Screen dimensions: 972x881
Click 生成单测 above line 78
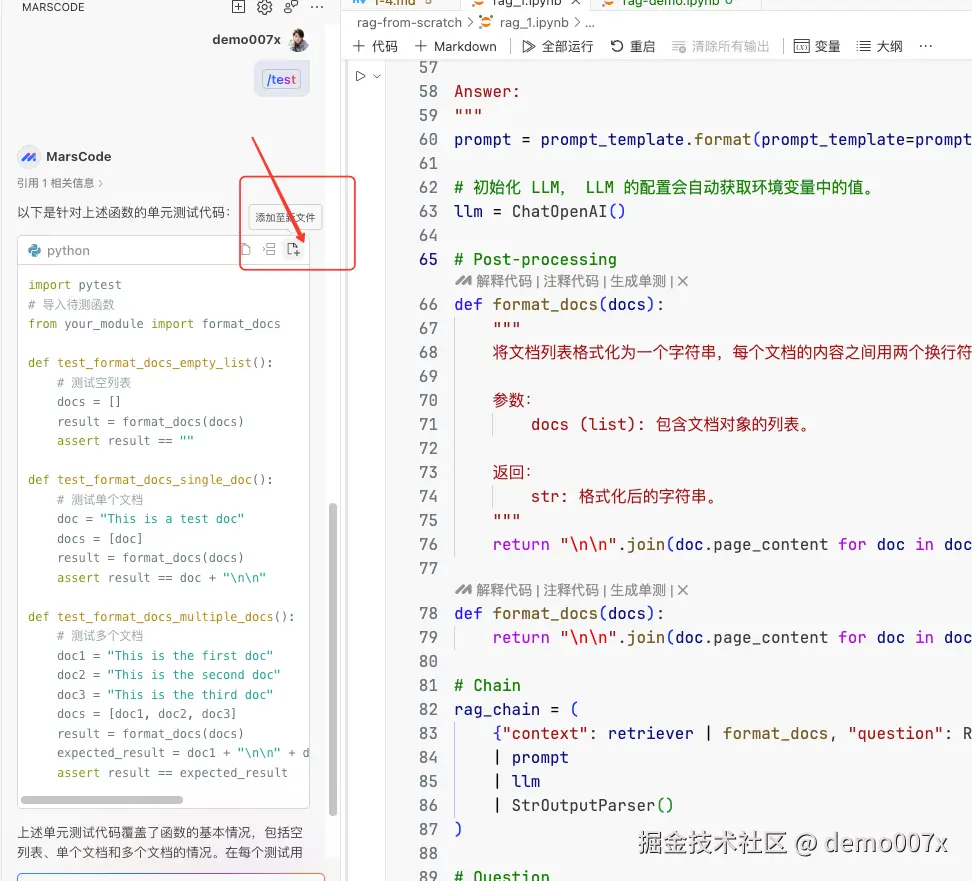pos(638,590)
